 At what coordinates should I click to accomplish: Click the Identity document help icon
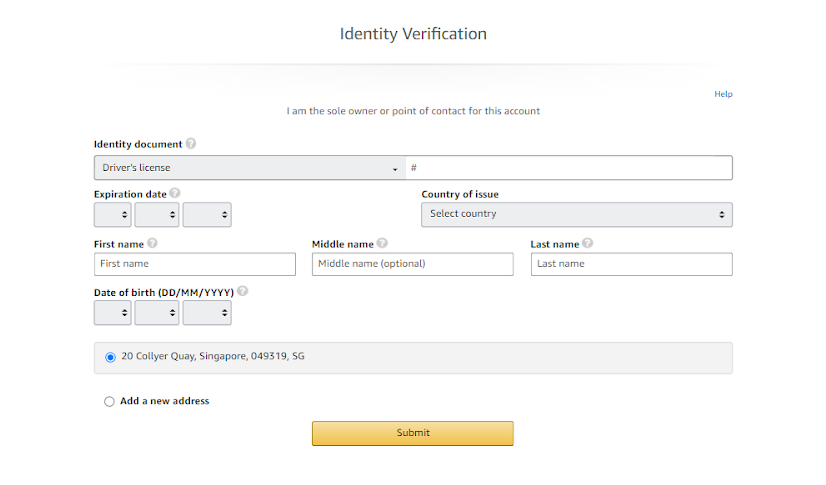191,143
